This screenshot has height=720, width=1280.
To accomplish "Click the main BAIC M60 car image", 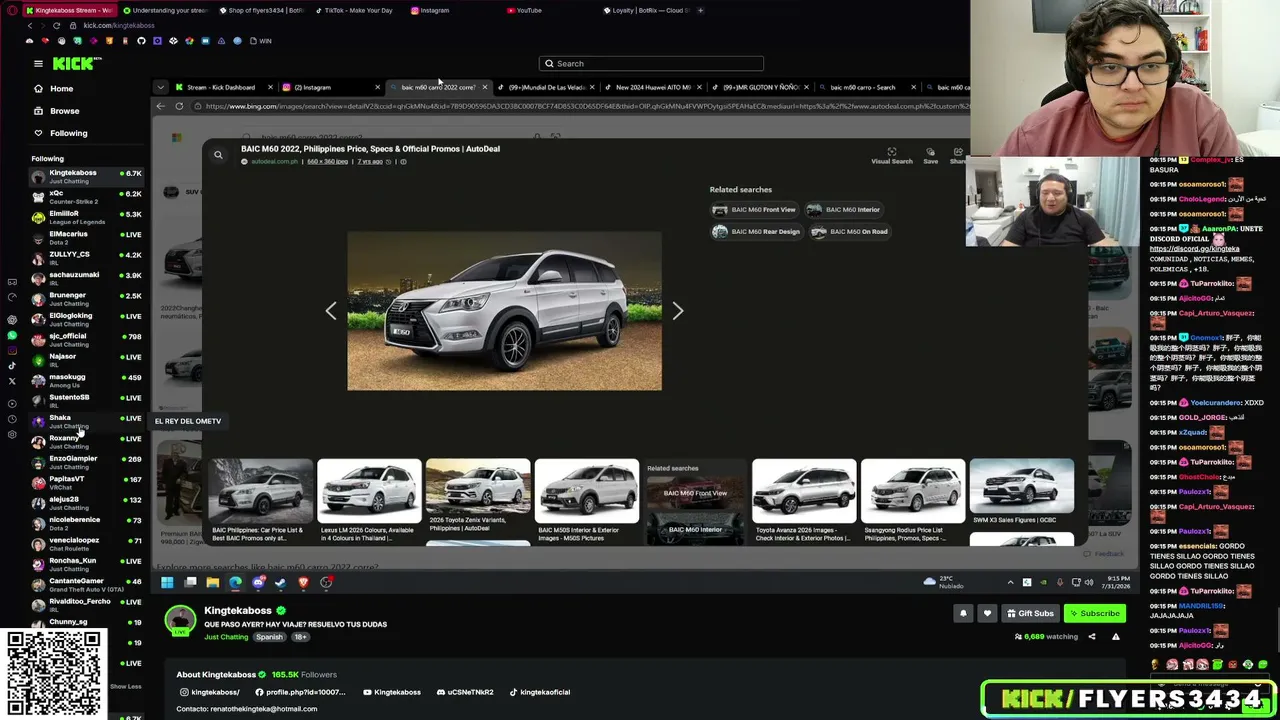I will (x=504, y=311).
